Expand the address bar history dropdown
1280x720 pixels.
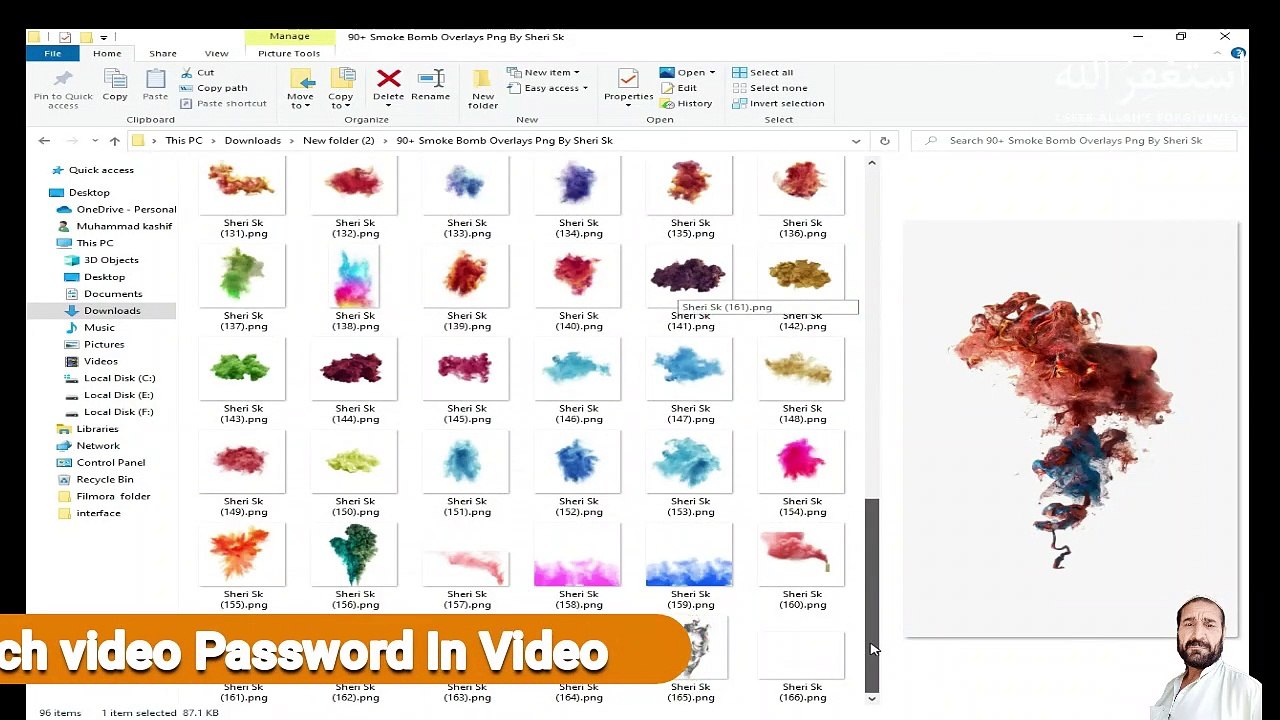pos(856,140)
